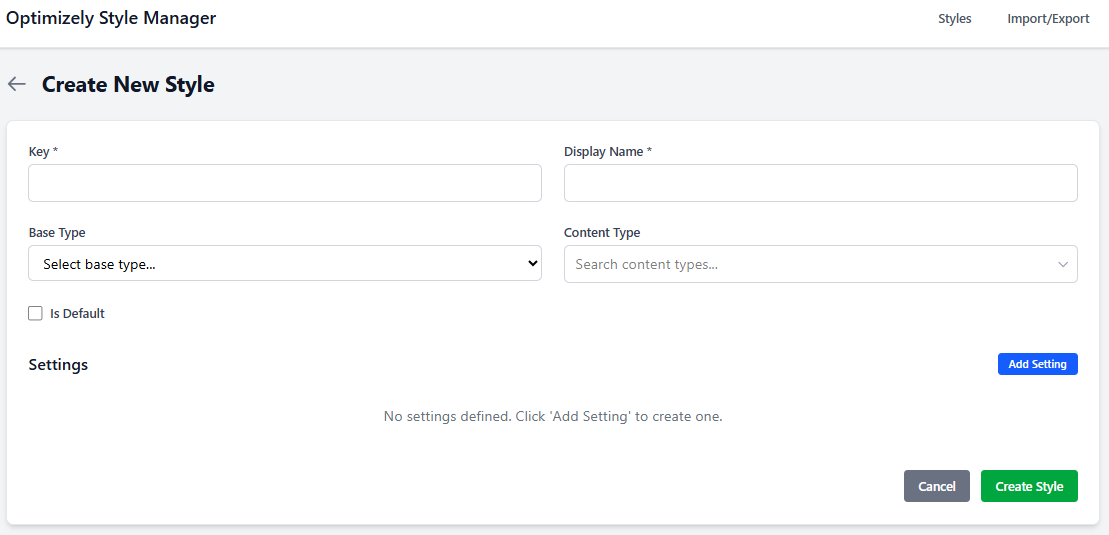Click the Base Type label
This screenshot has height=535, width=1109.
(57, 232)
